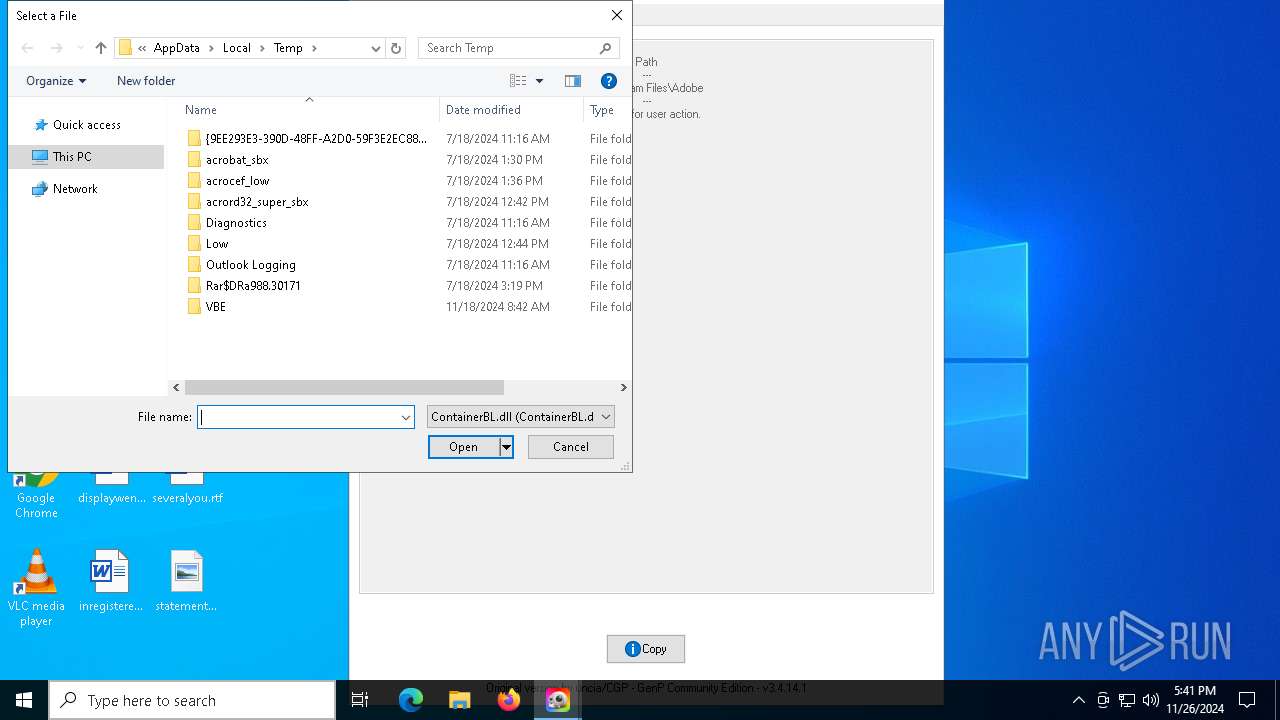
Task: Go back in file dialog navigation
Action: pos(28,48)
